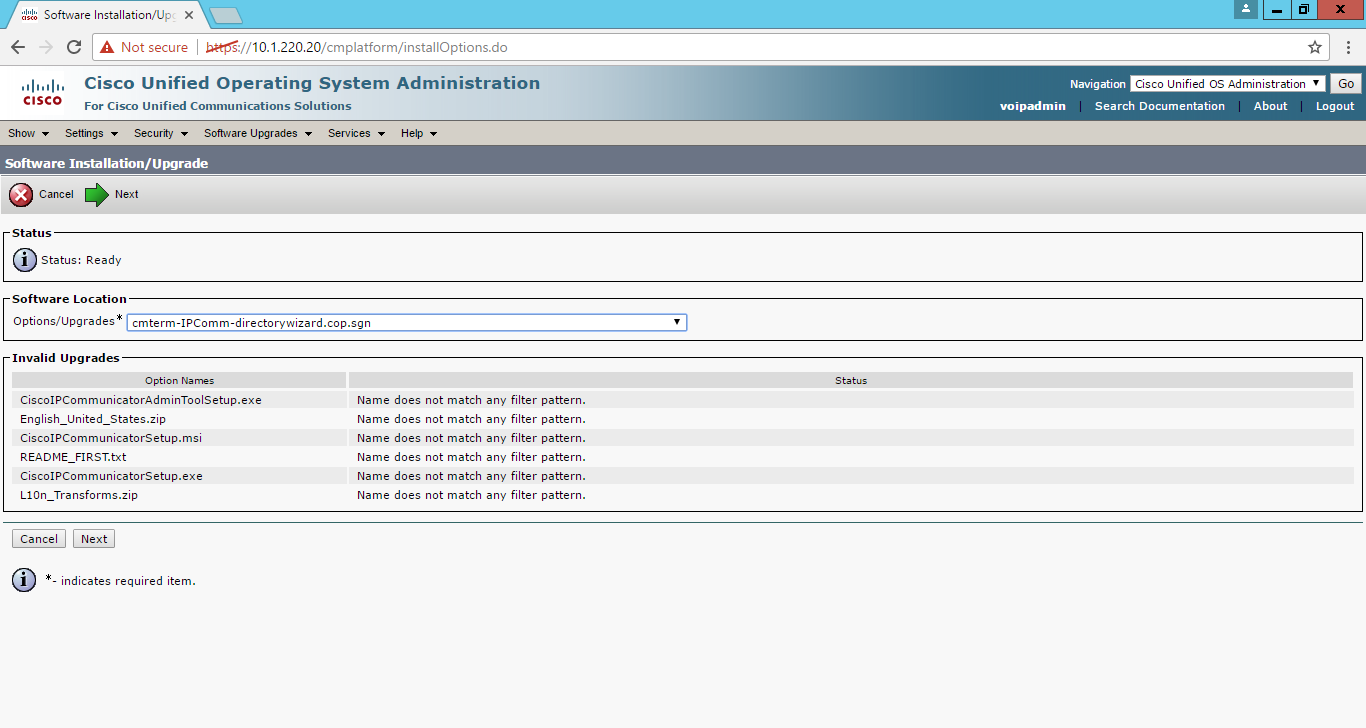Close the Software Installation/Upgrade tab
This screenshot has width=1366, height=728.
(189, 16)
